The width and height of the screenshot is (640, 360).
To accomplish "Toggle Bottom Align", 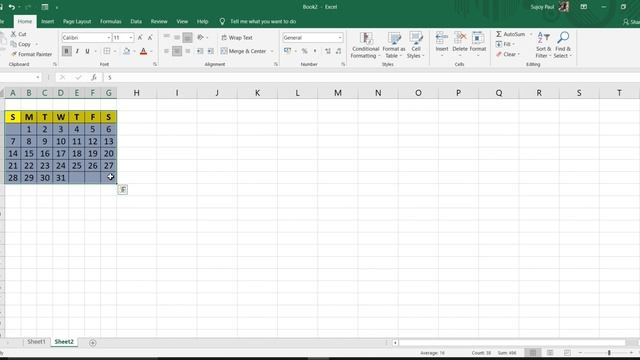I will pyautogui.click(x=187, y=38).
